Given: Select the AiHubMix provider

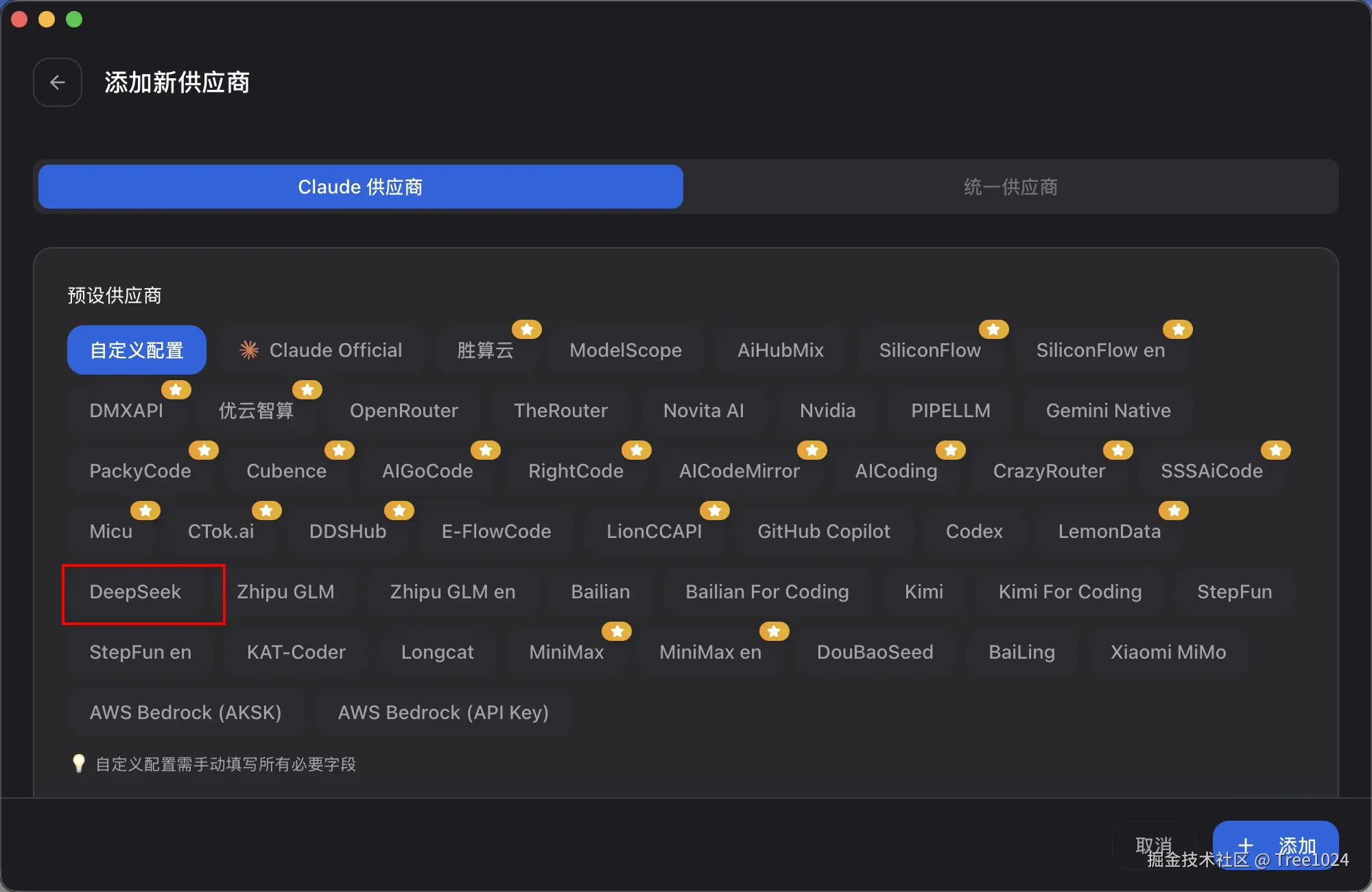Looking at the screenshot, I should click(780, 350).
